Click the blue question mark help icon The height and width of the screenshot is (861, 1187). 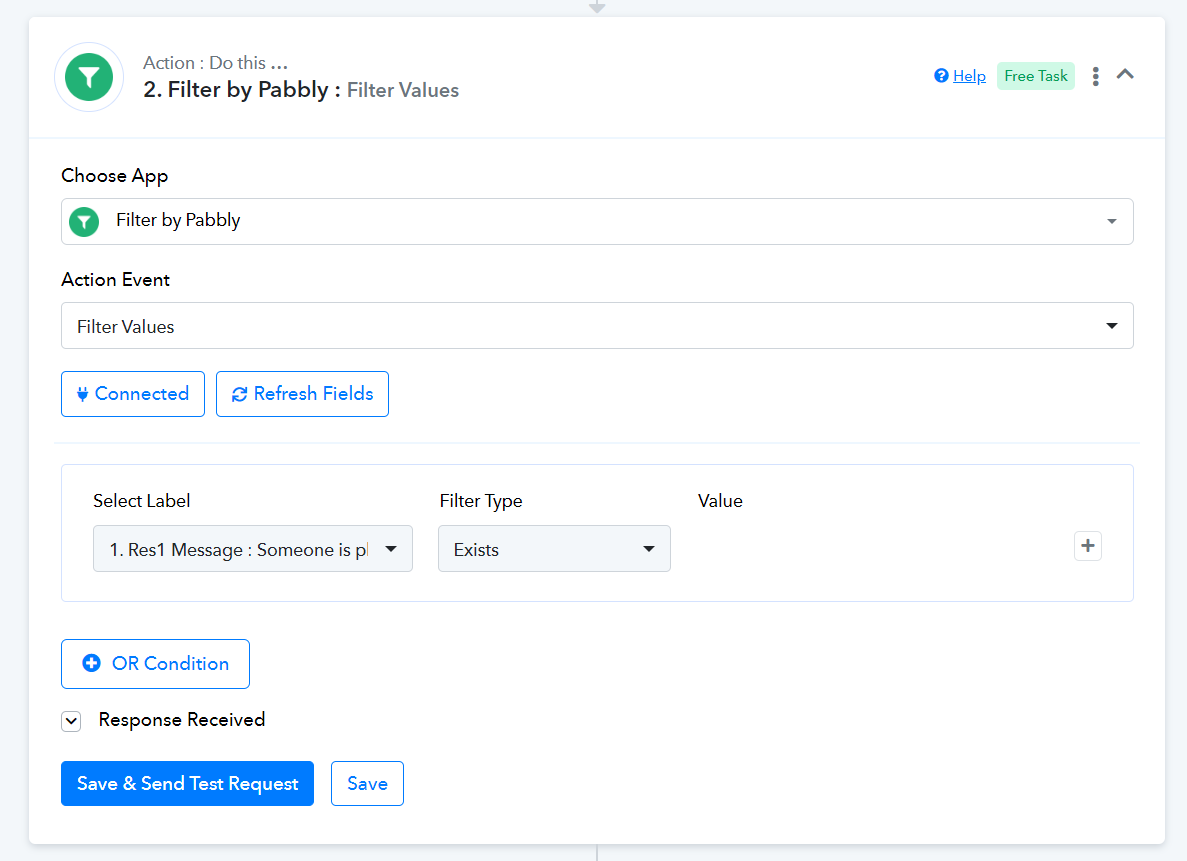click(x=941, y=76)
